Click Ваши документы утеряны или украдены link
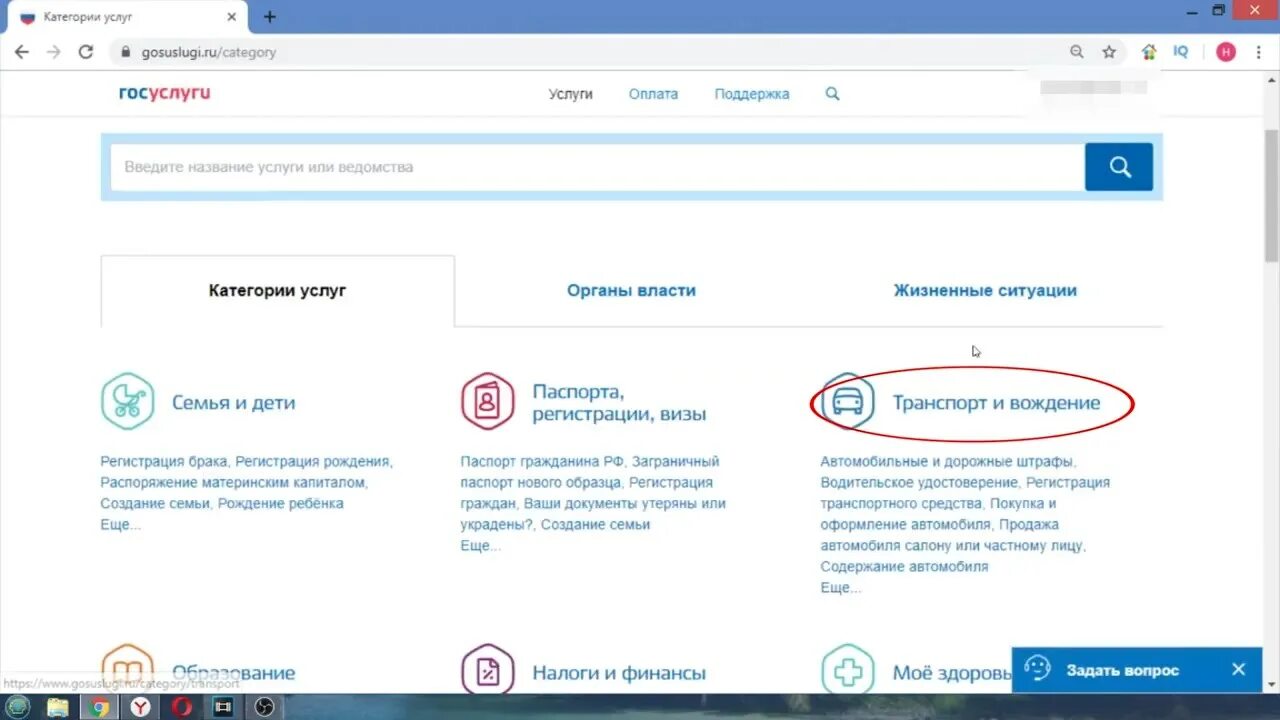This screenshot has width=1280, height=720. (x=595, y=513)
